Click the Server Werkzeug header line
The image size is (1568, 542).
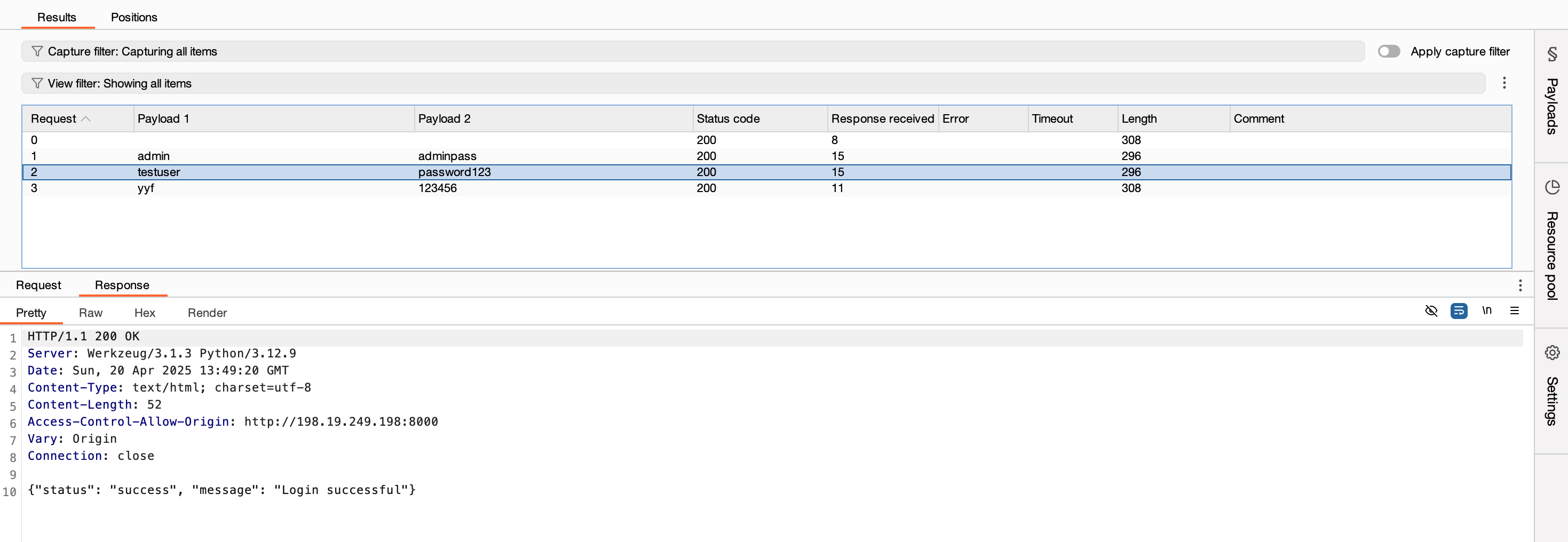(x=162, y=354)
